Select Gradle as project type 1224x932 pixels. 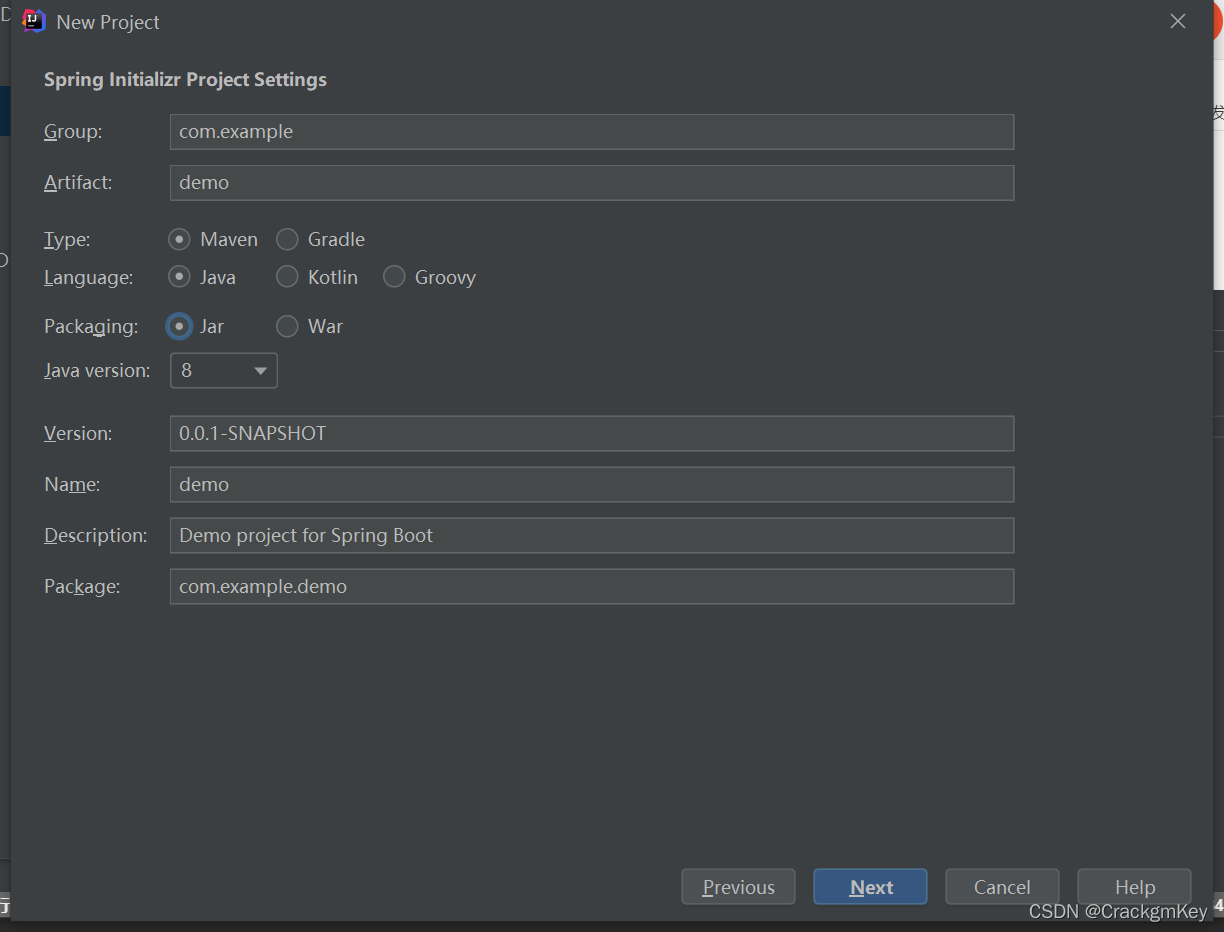tap(321, 239)
